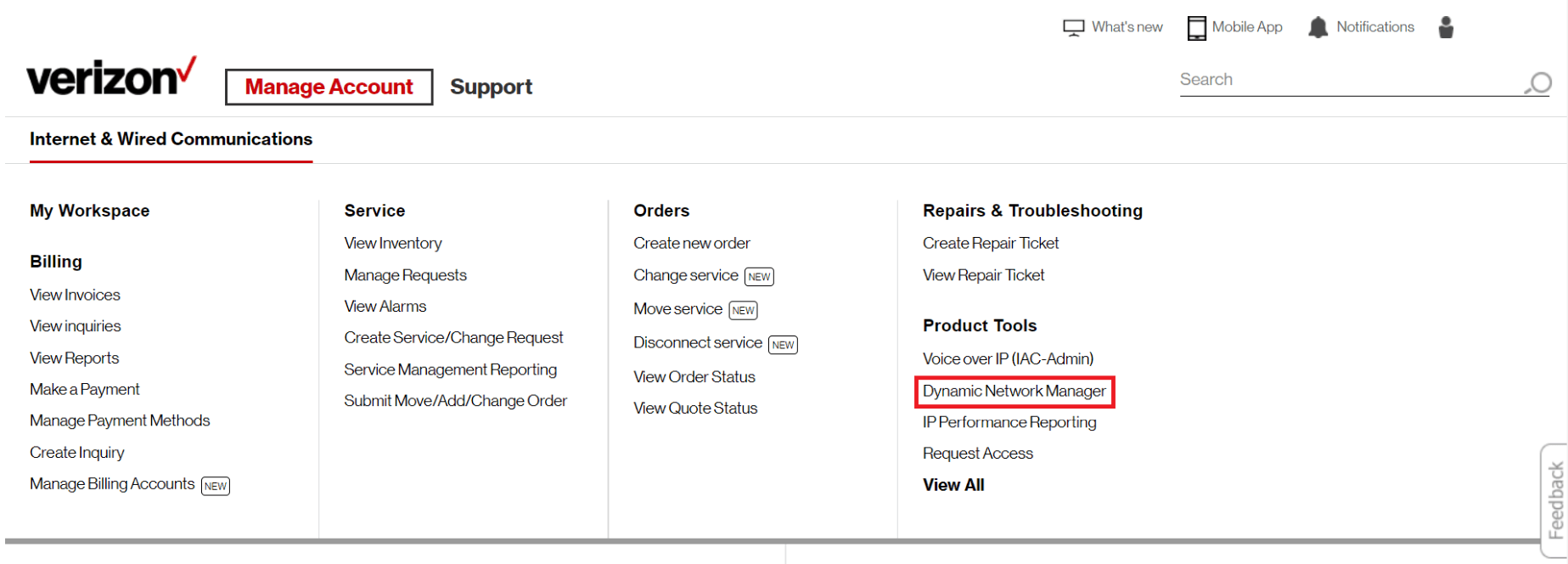Open the Mobile App tablet icon
Viewport: 1568px width, 564px height.
click(1196, 28)
